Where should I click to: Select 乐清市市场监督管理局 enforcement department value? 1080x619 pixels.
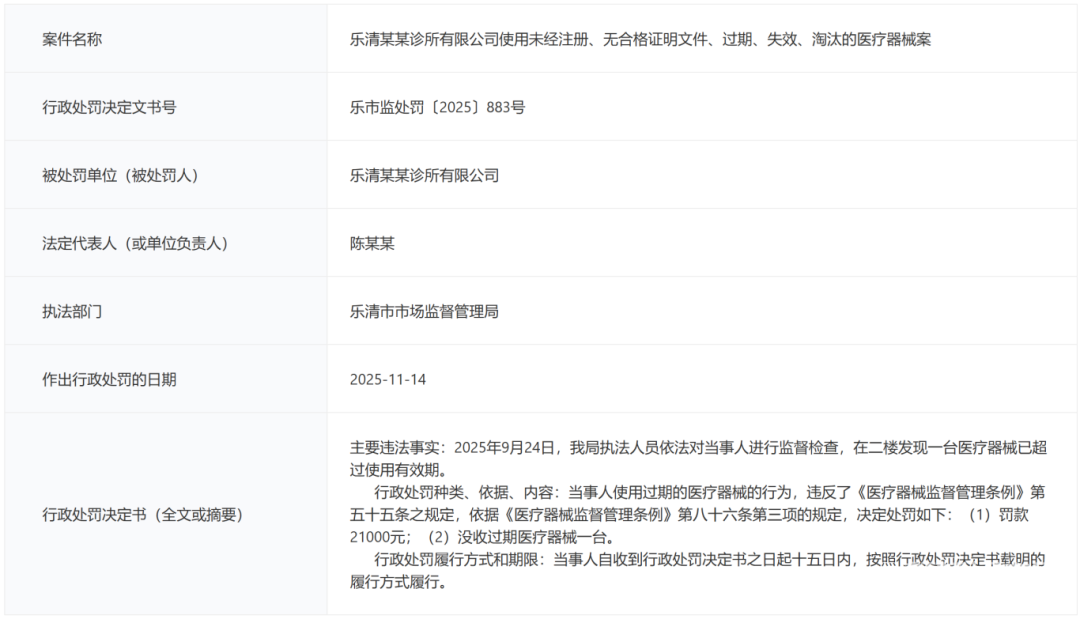[424, 311]
